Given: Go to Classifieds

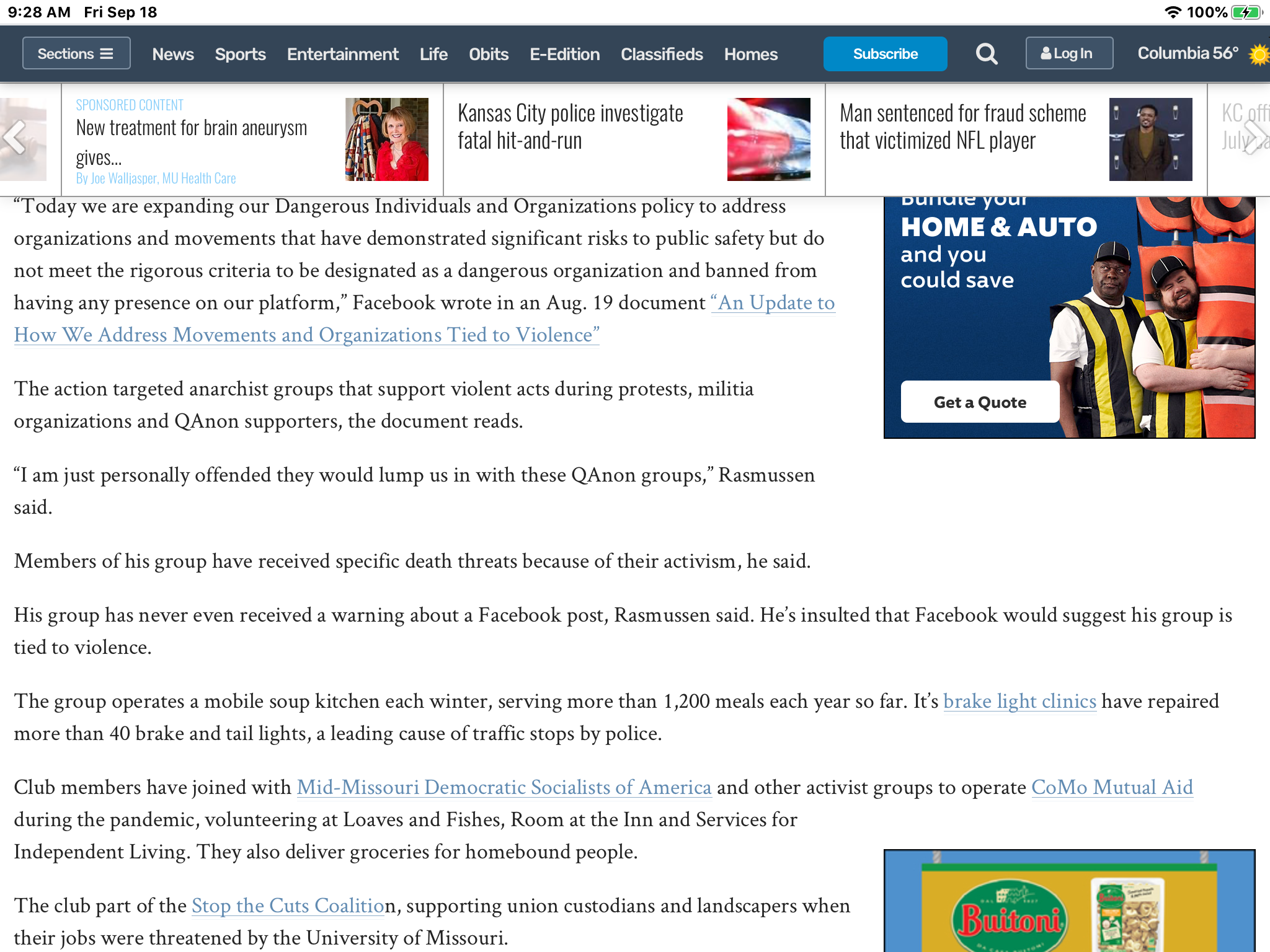Looking at the screenshot, I should (x=662, y=54).
